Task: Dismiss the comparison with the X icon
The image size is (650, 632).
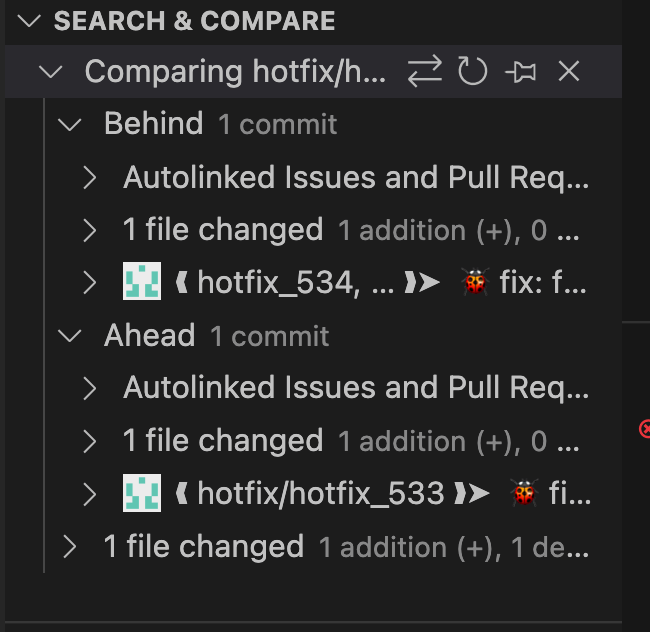Action: [x=568, y=72]
